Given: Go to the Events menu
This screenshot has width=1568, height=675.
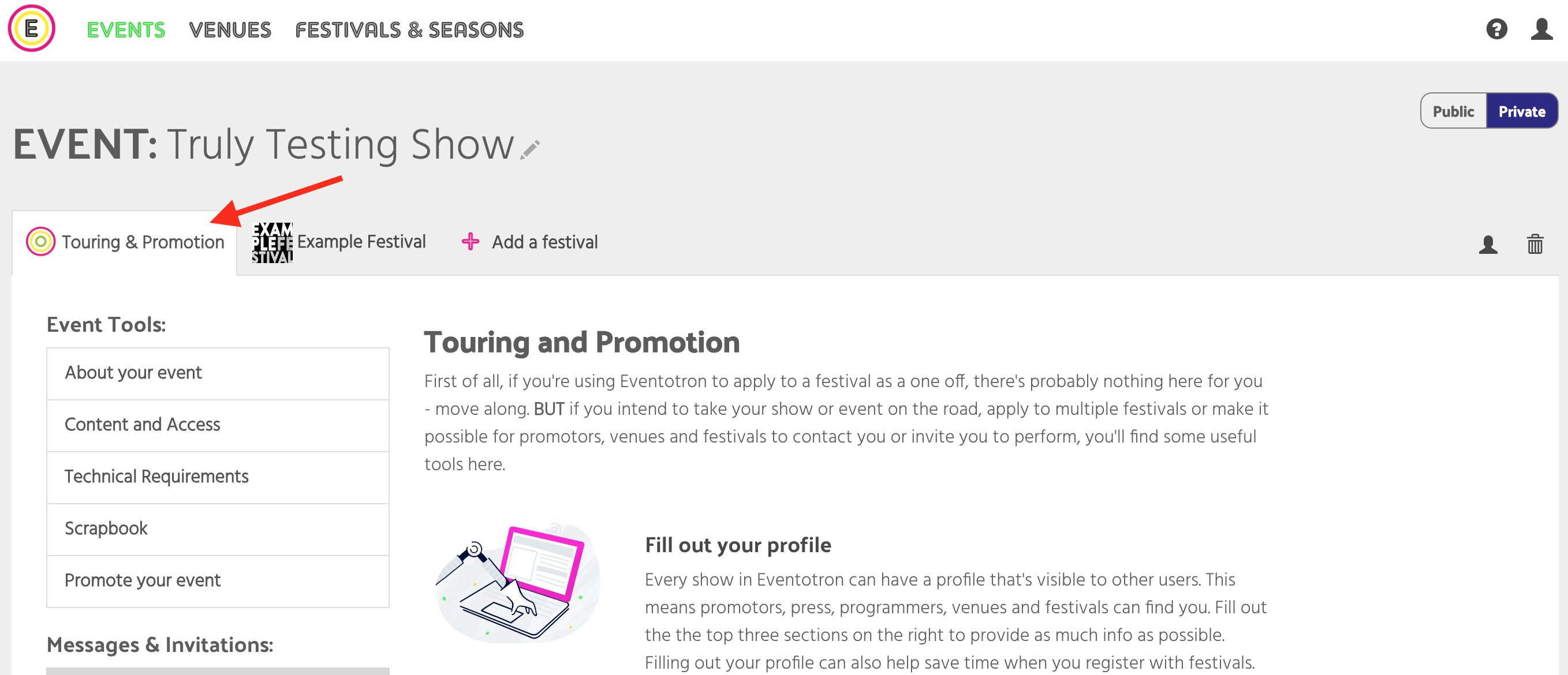Looking at the screenshot, I should 126,30.
